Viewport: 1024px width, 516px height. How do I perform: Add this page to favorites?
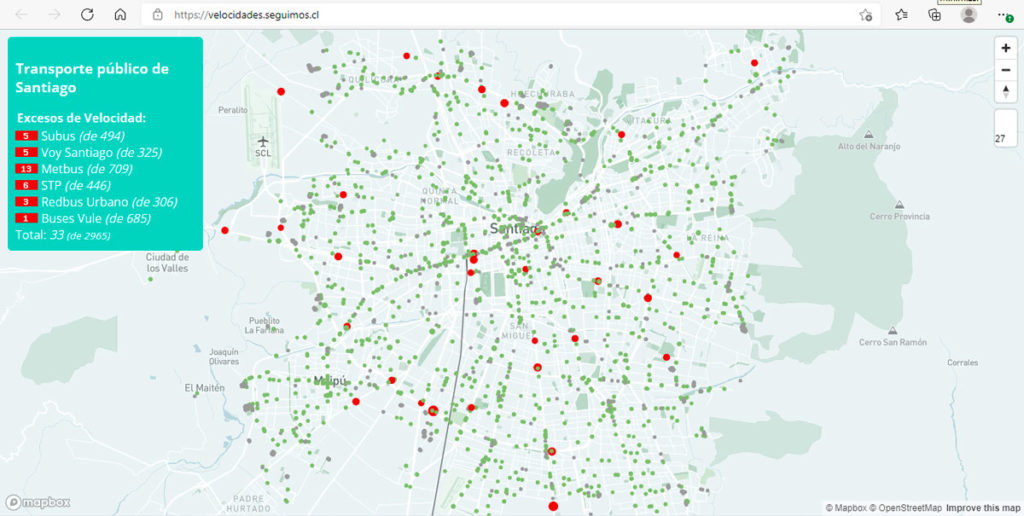[x=865, y=15]
